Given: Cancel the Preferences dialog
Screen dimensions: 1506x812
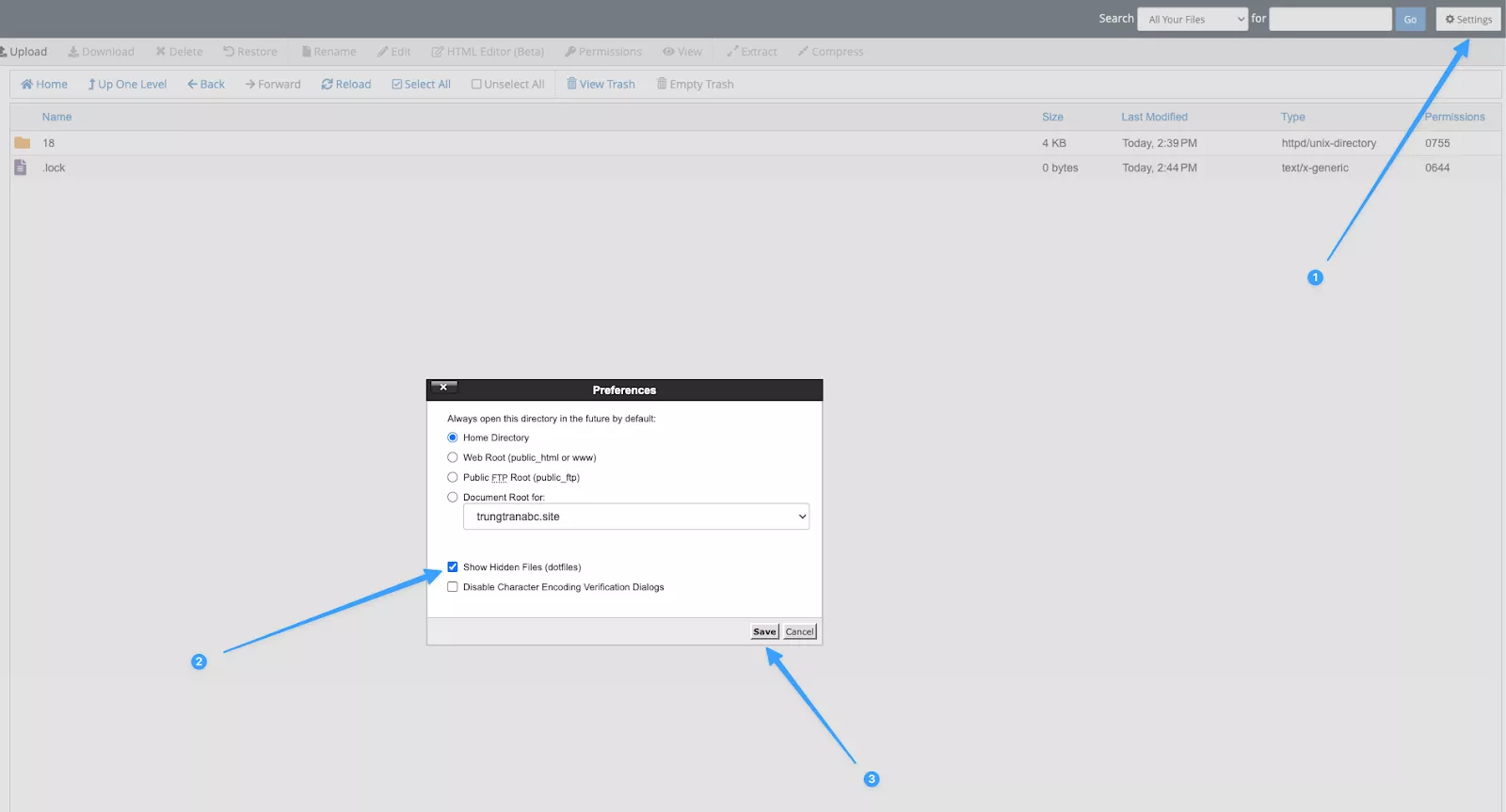Looking at the screenshot, I should (800, 632).
